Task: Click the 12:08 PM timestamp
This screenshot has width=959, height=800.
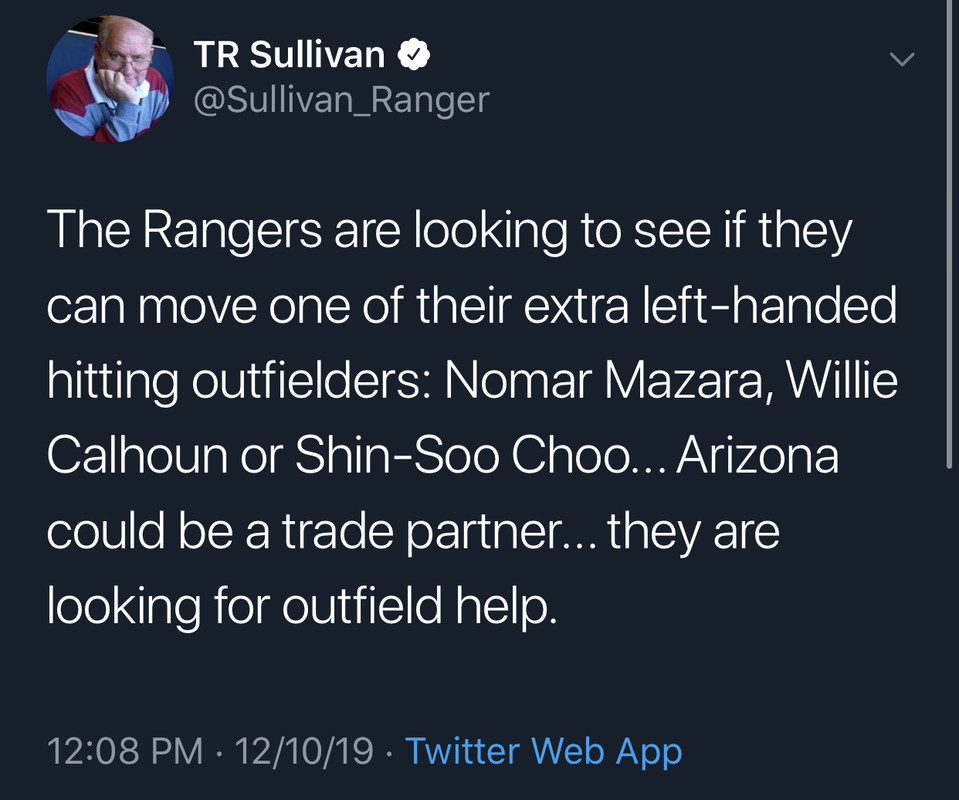Action: click(125, 751)
